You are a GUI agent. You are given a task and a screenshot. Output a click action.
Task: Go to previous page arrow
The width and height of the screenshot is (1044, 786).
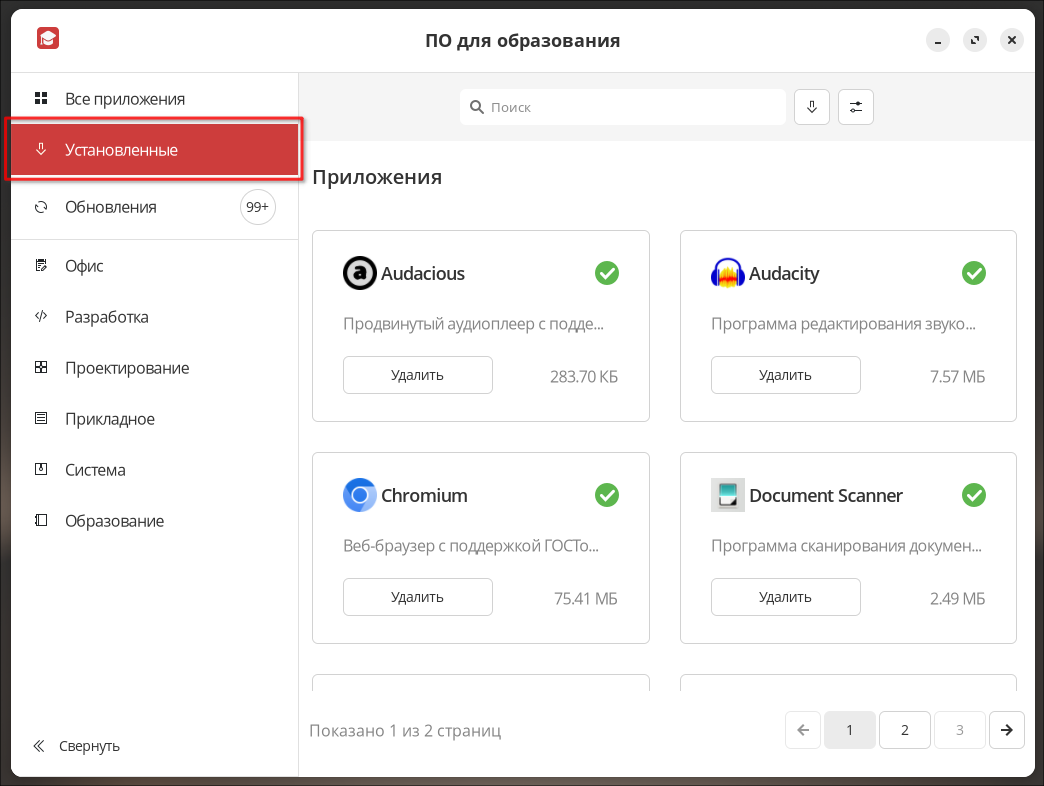click(x=803, y=730)
